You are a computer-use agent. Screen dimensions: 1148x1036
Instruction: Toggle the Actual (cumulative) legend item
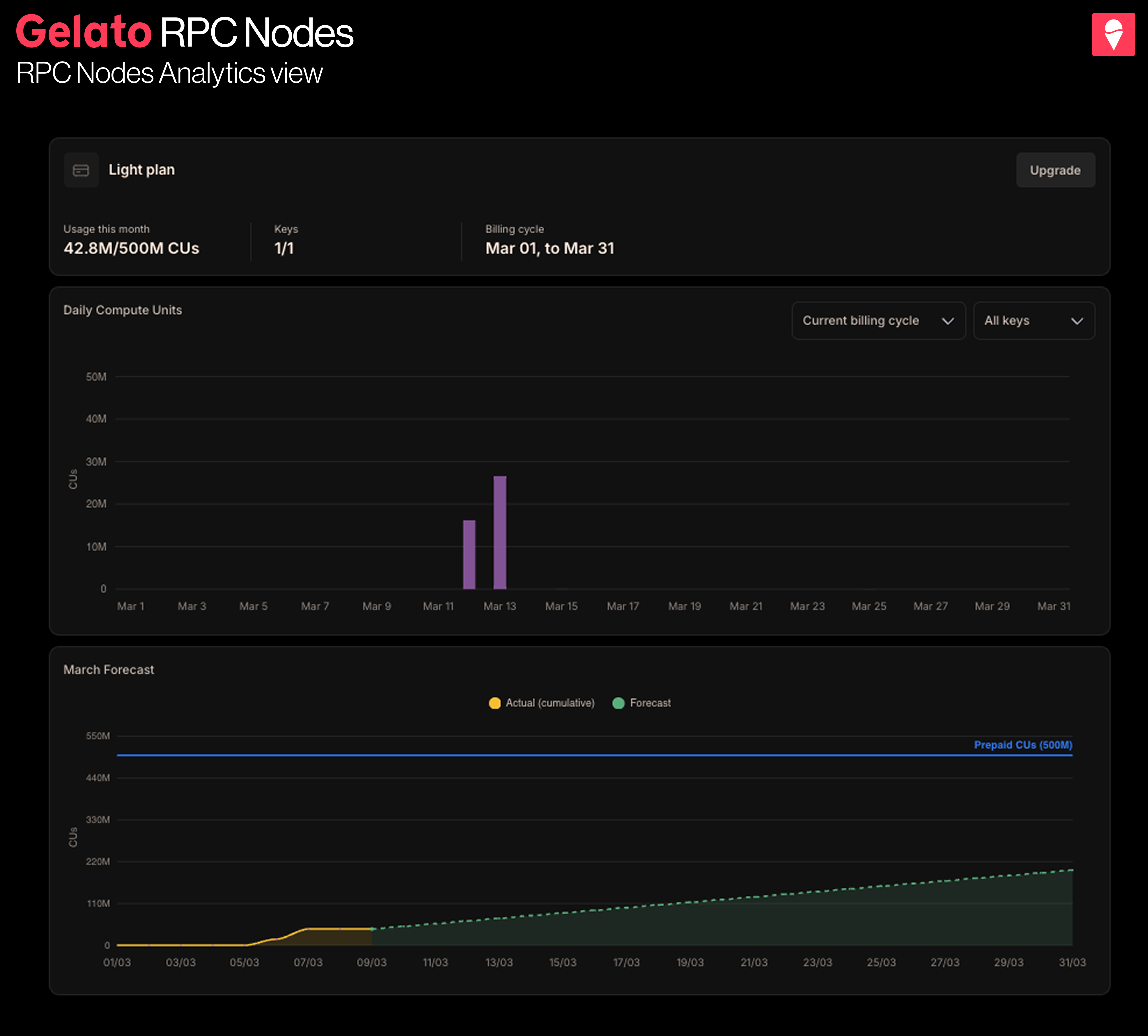[x=550, y=703]
